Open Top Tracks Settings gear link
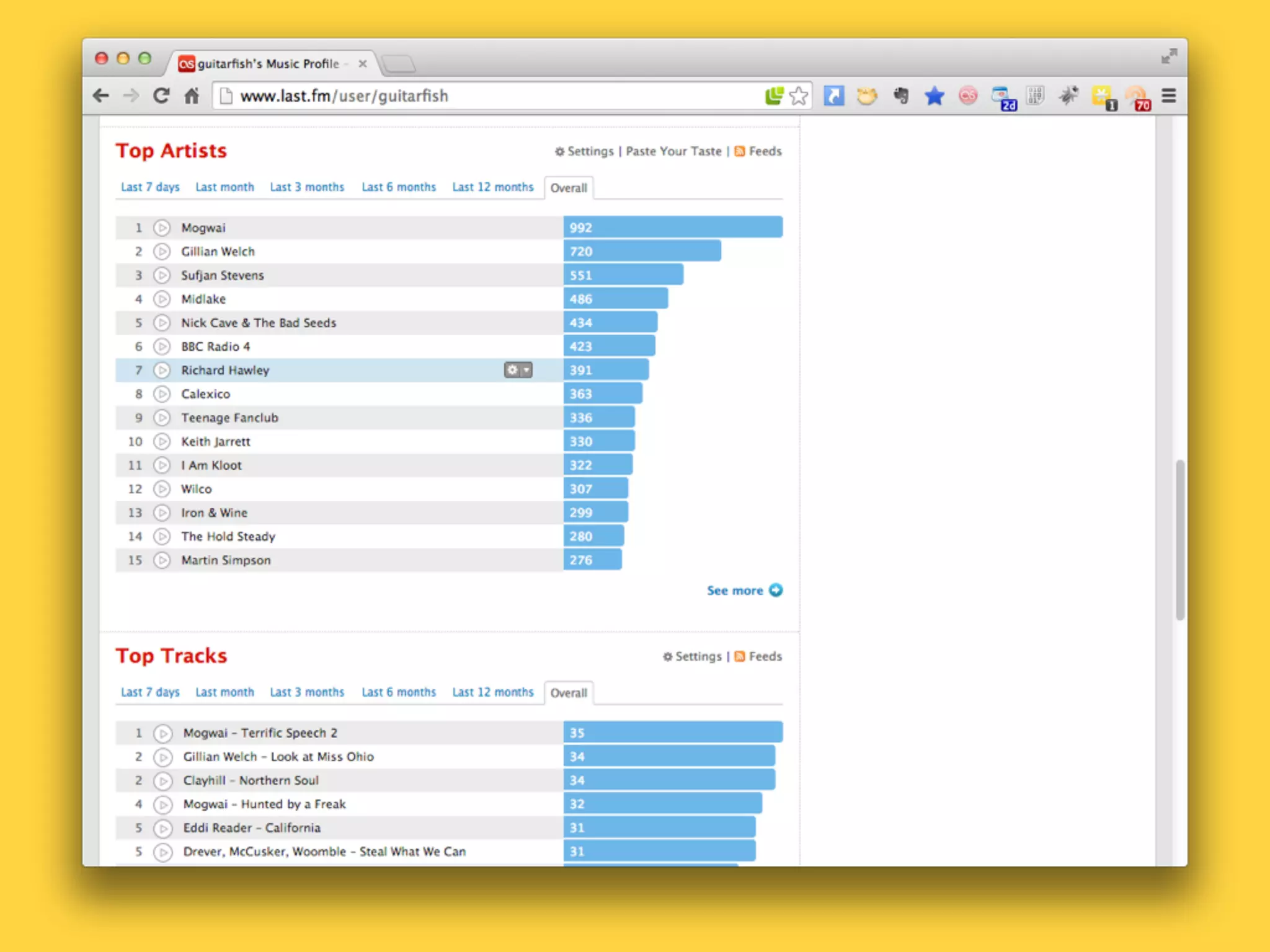This screenshot has width=1270, height=952. tap(692, 656)
